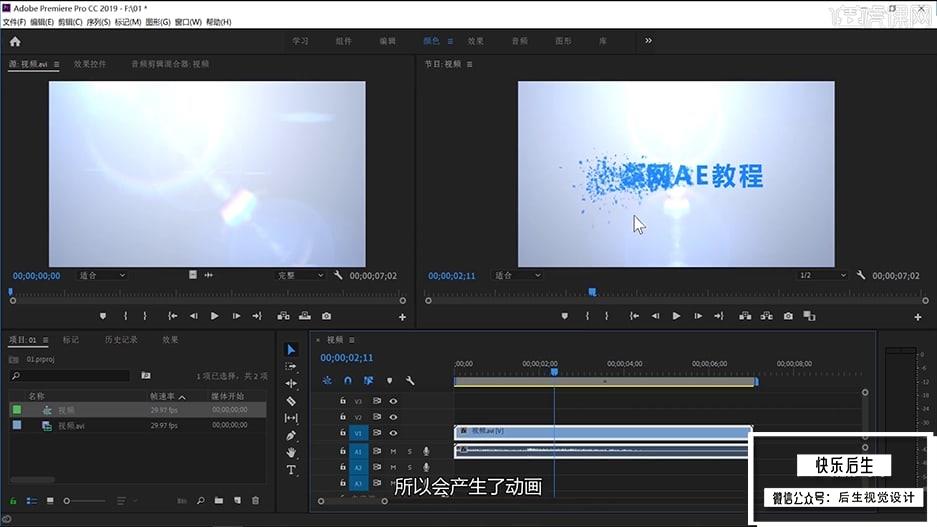The width and height of the screenshot is (937, 527).
Task: Step forward one frame in Program monitor
Action: tap(698, 316)
